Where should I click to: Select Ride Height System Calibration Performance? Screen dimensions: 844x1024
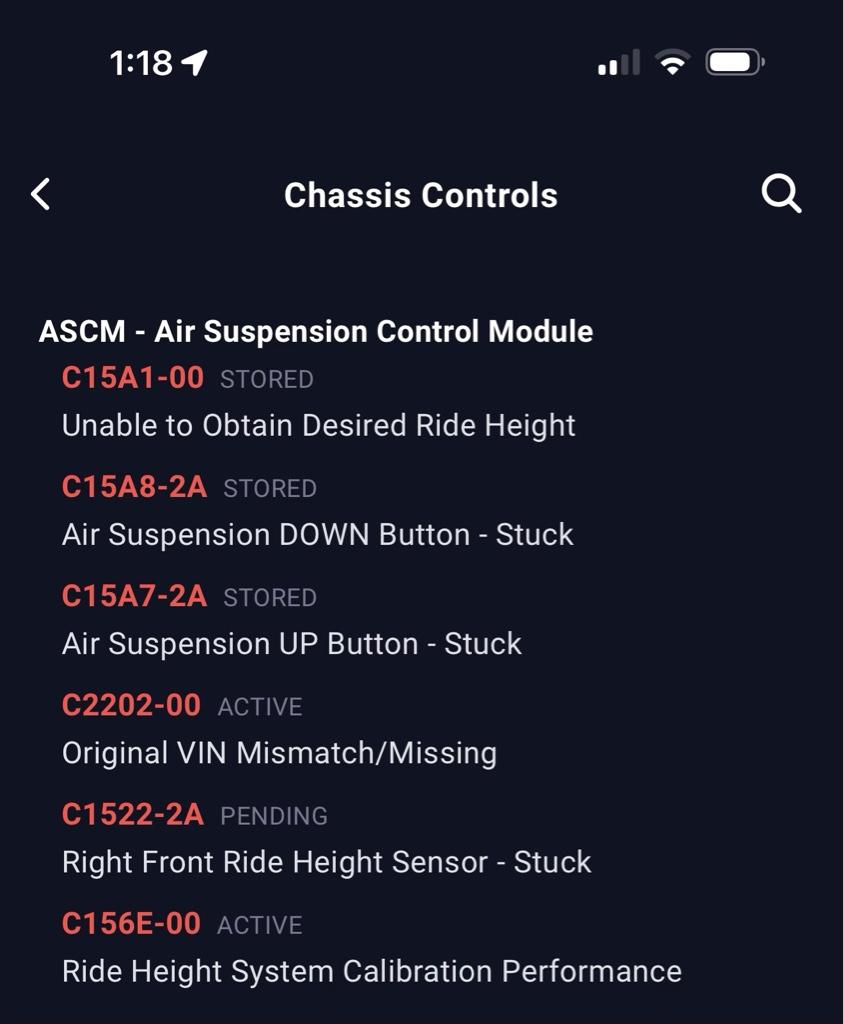coord(371,970)
